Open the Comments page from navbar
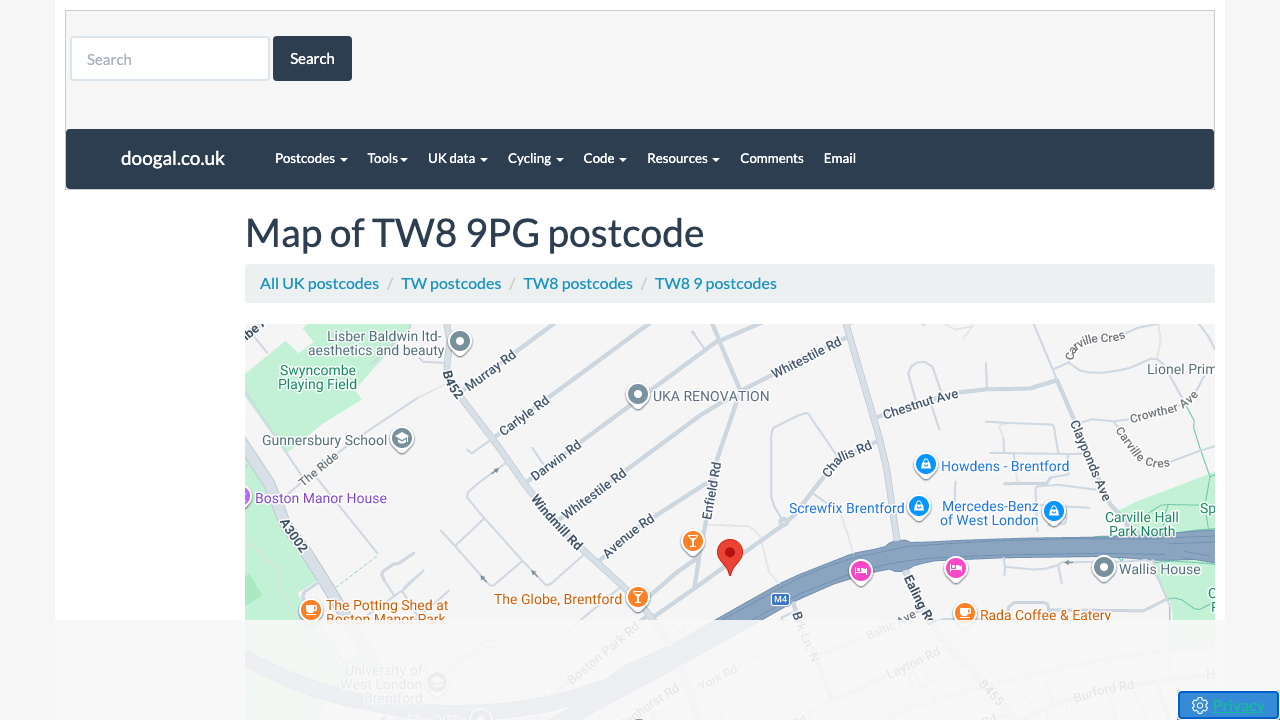 pyautogui.click(x=771, y=158)
